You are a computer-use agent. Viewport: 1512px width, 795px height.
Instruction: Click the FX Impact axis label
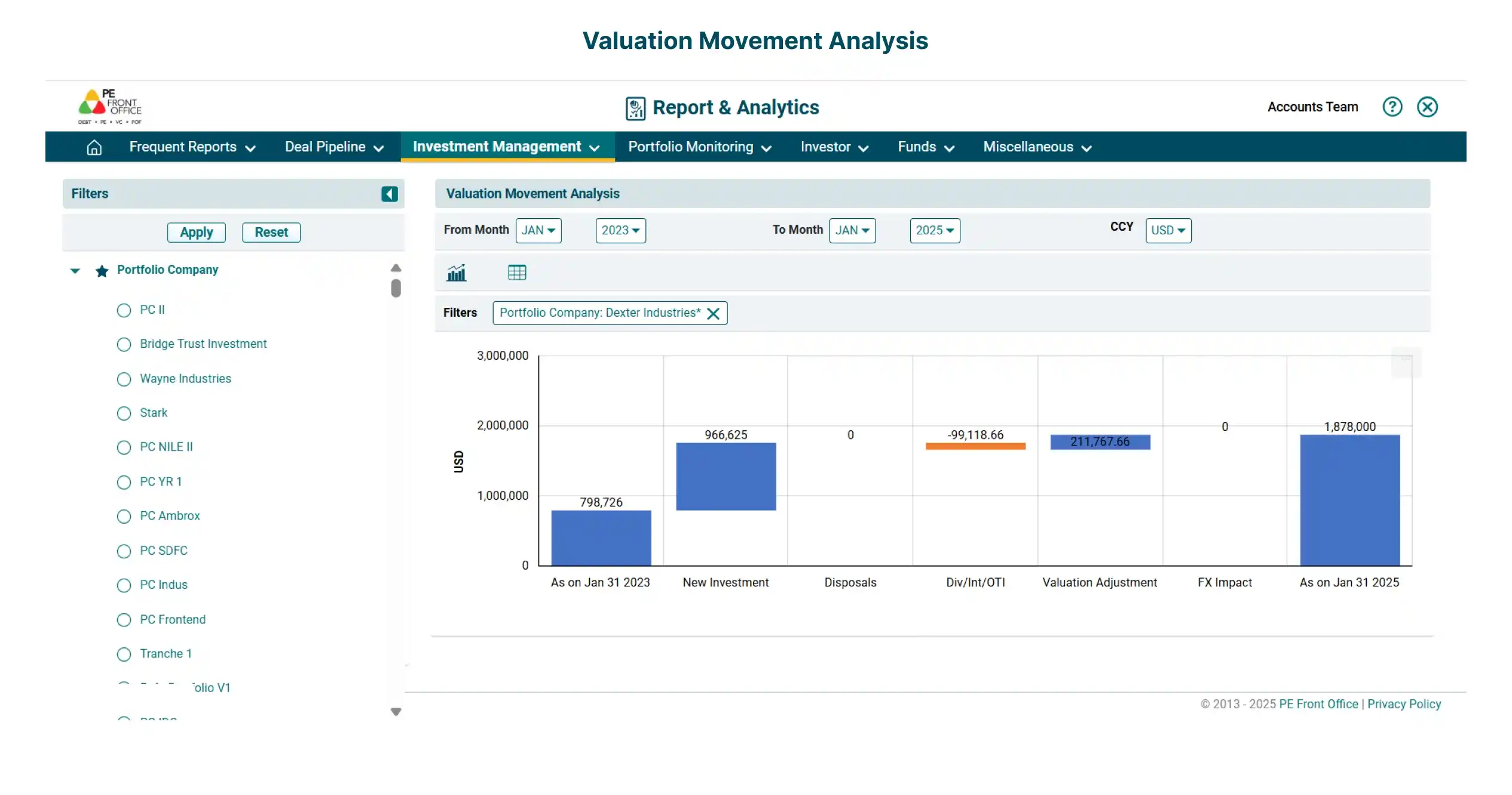1225,582
